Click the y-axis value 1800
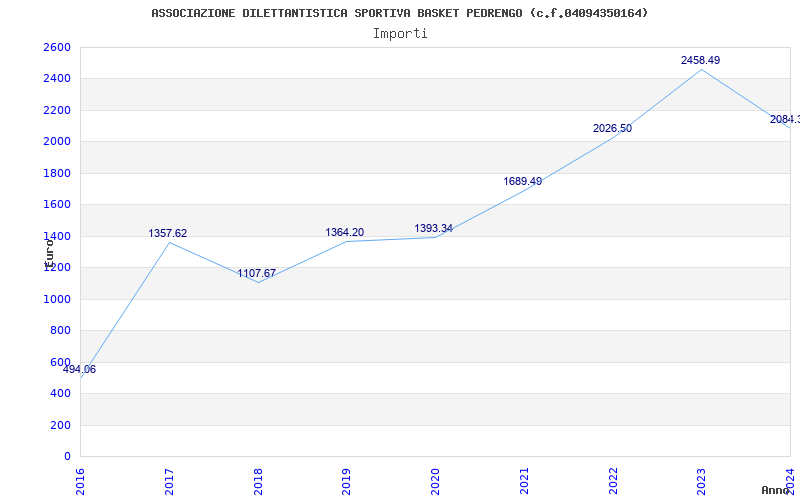Viewport: 800px width, 500px height. pos(57,173)
